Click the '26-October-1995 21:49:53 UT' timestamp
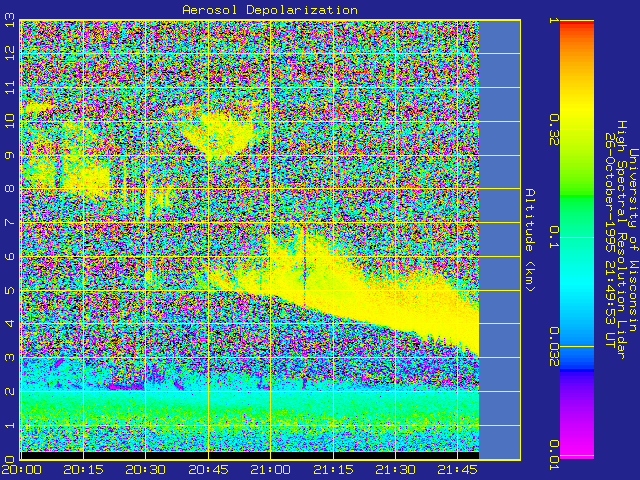 610,240
